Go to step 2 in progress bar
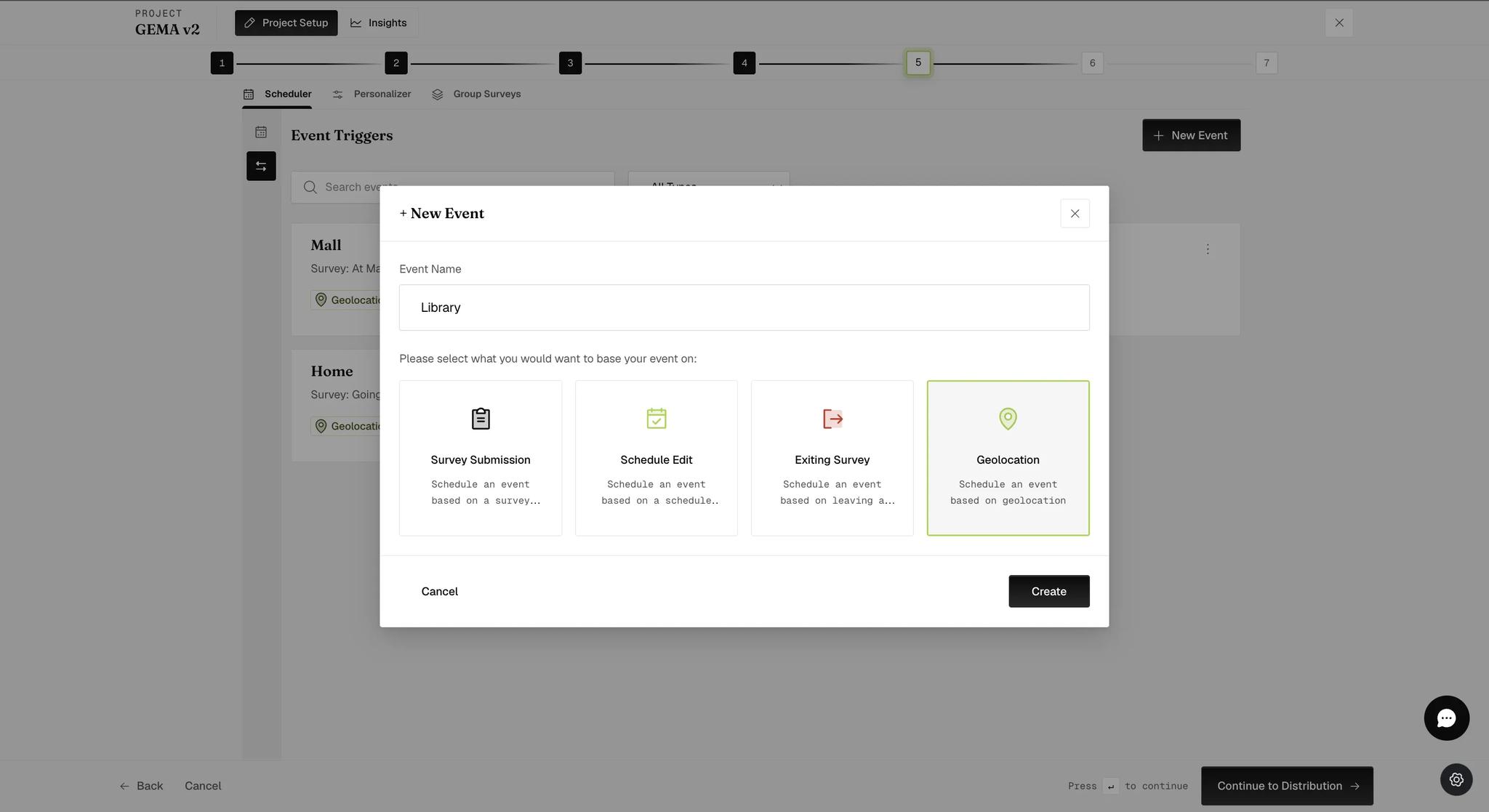The image size is (1489, 812). click(x=396, y=63)
